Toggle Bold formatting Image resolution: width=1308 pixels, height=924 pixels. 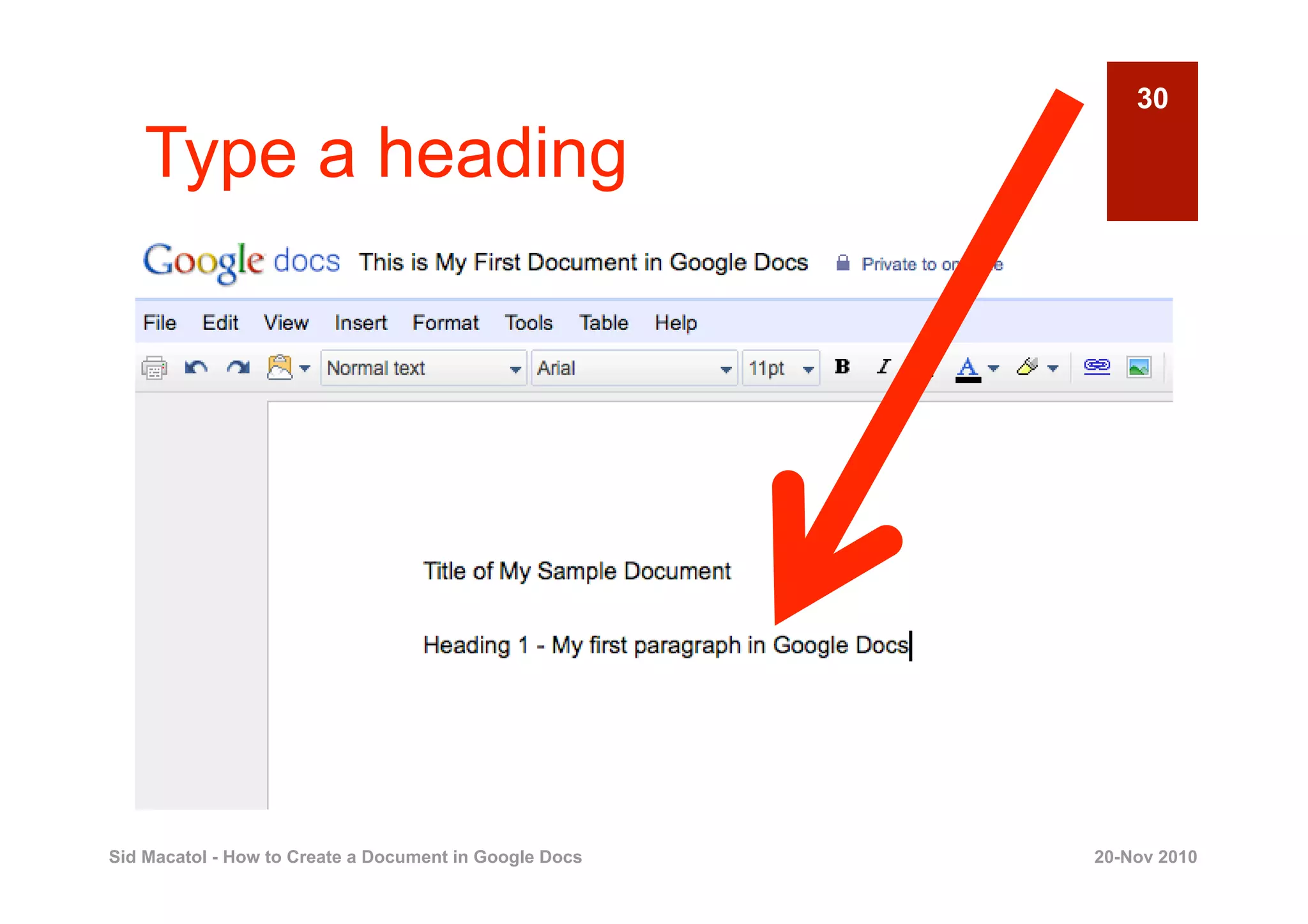pos(842,367)
